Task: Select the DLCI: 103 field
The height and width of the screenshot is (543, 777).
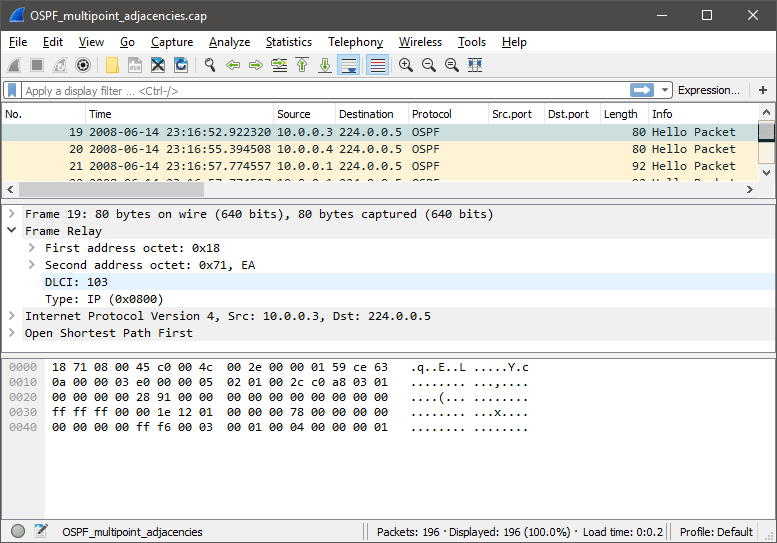Action: click(408, 282)
